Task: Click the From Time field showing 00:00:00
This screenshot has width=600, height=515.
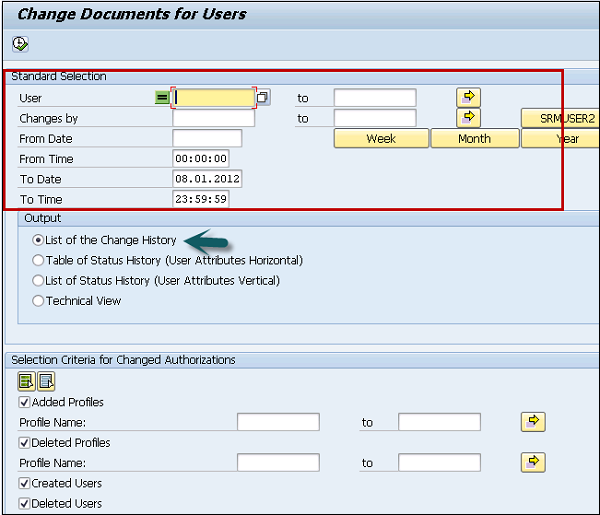Action: [201, 158]
